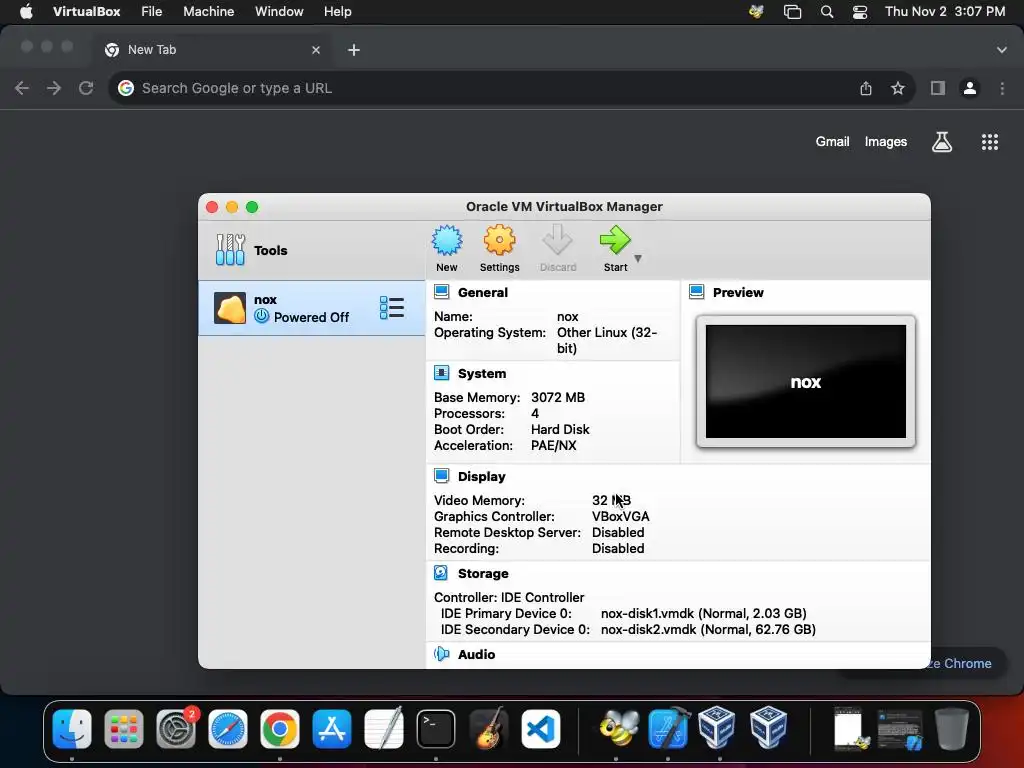The image size is (1024, 768).
Task: Click the Operating System value Other Linux
Action: tap(607, 340)
